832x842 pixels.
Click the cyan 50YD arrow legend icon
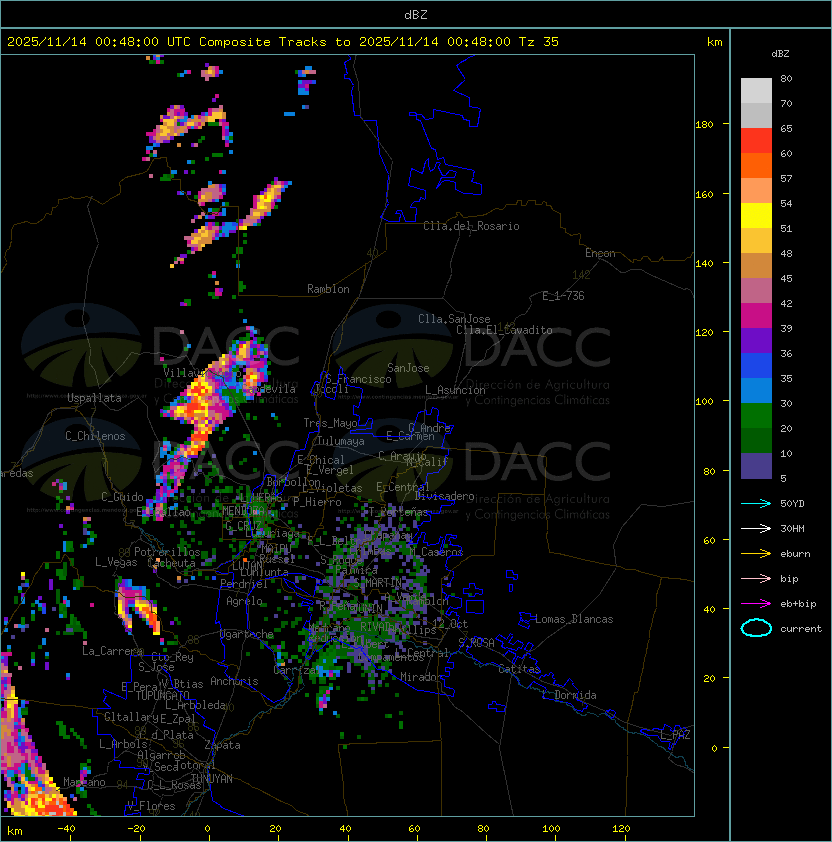click(x=756, y=504)
